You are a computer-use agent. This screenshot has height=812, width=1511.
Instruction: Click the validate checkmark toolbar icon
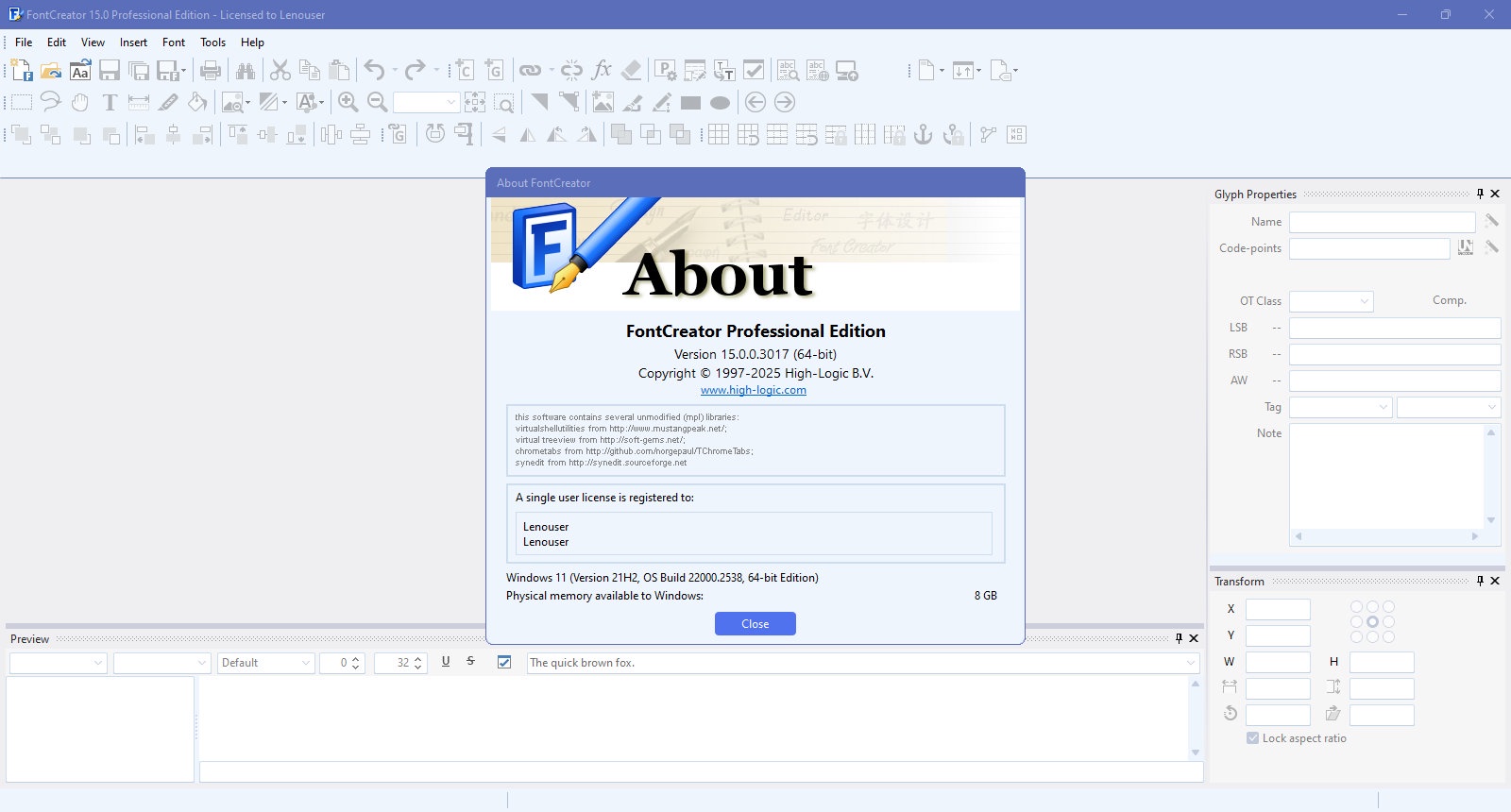point(754,70)
